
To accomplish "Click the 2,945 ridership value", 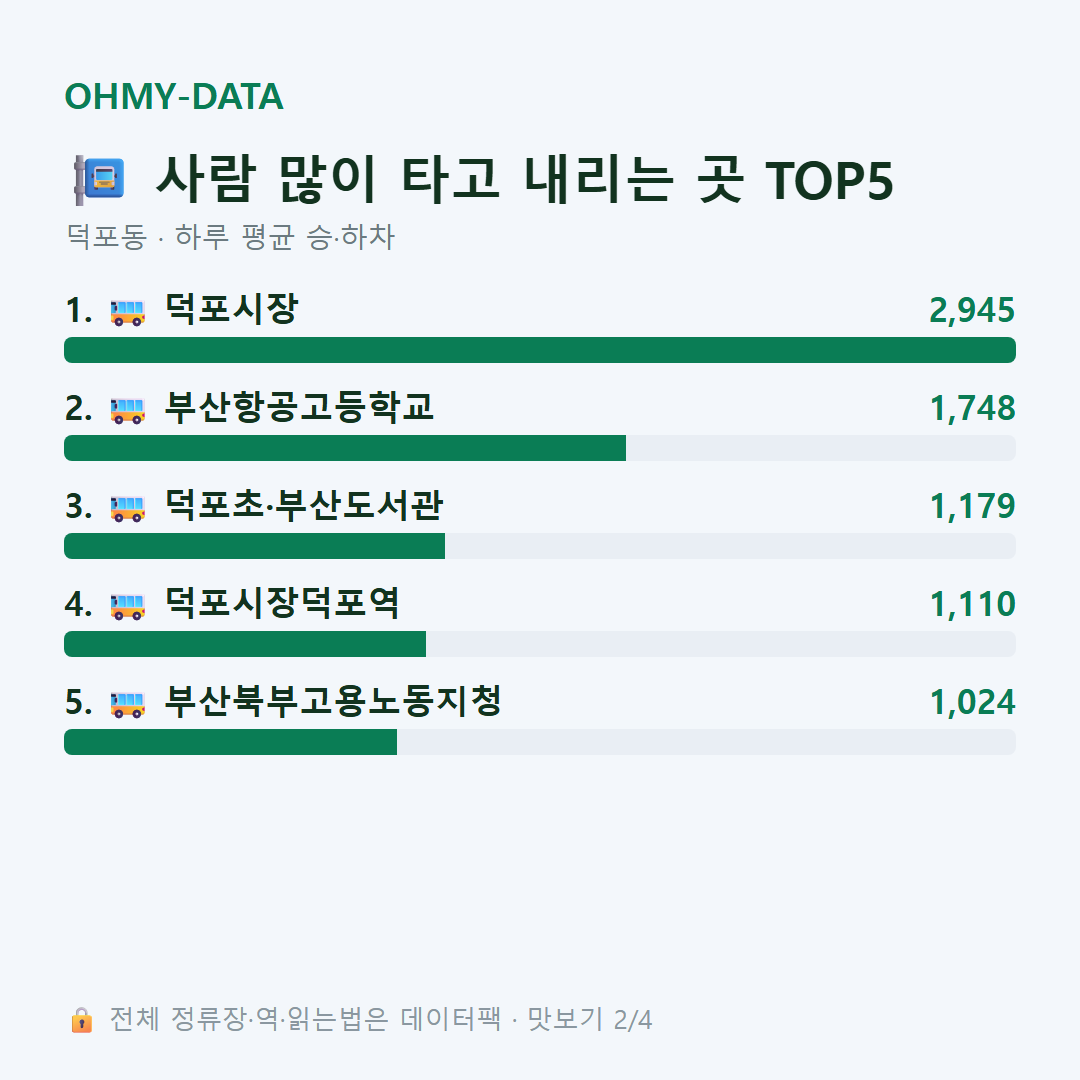I will (x=972, y=311).
